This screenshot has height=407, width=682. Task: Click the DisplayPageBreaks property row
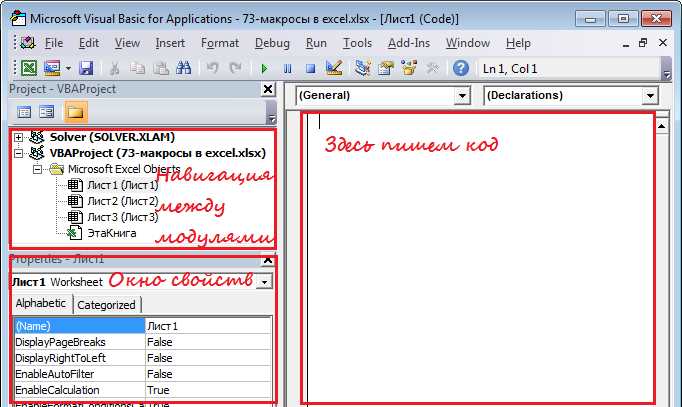coord(143,342)
